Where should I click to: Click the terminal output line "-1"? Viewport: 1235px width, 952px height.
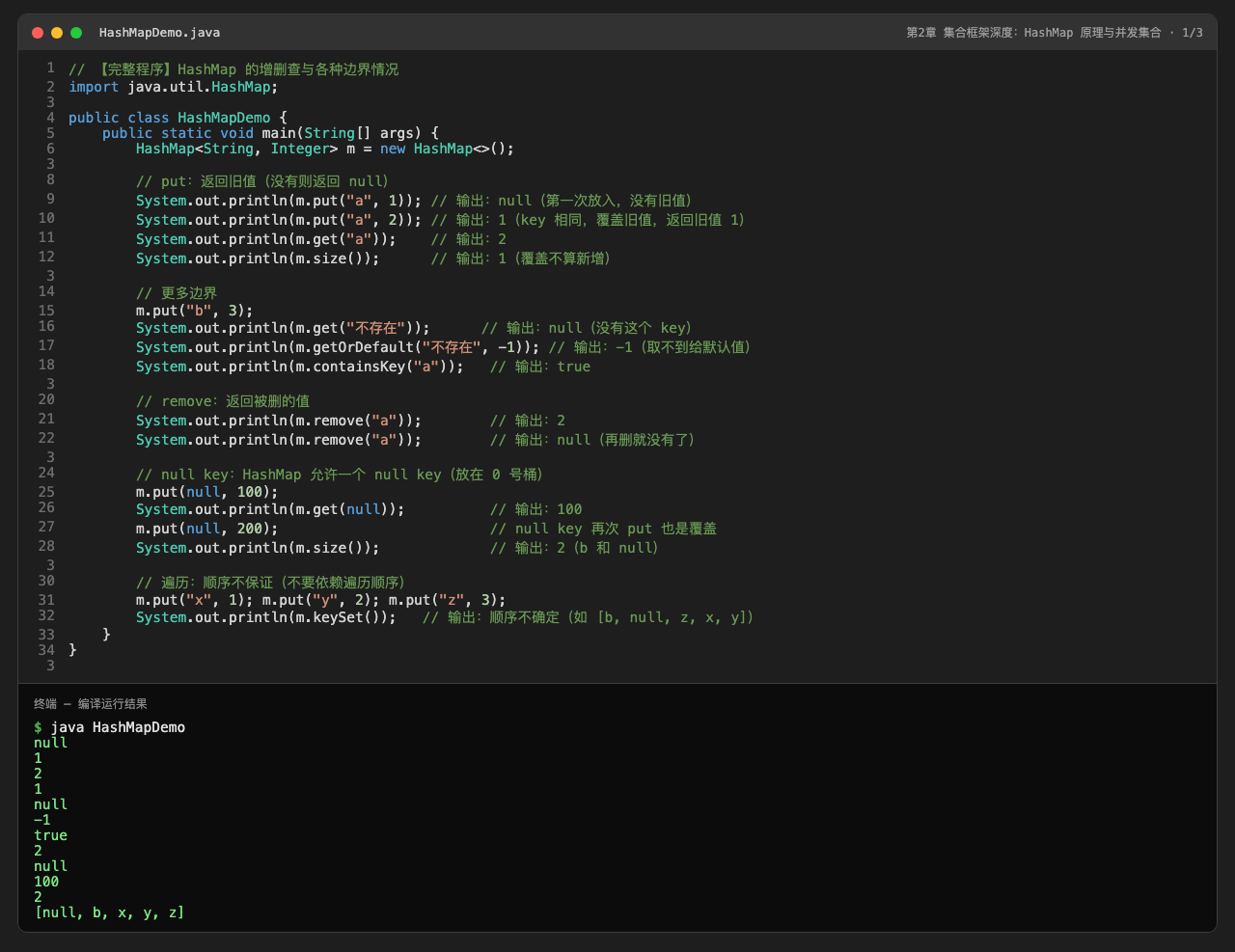pos(42,820)
